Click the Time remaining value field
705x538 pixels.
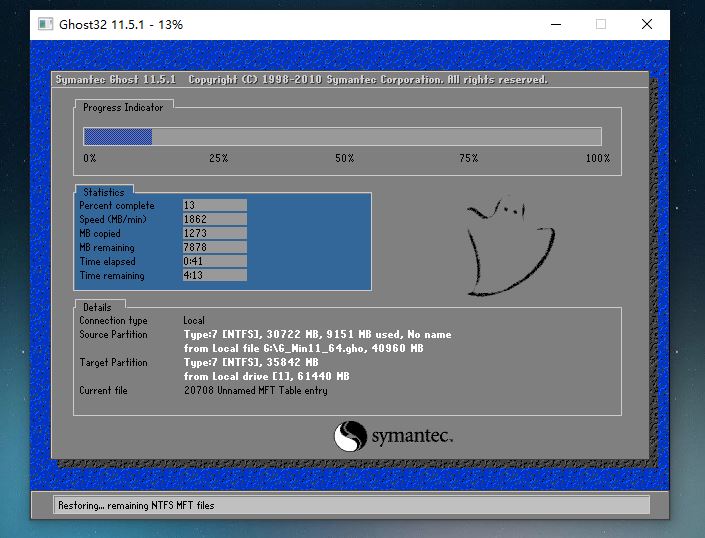(214, 276)
